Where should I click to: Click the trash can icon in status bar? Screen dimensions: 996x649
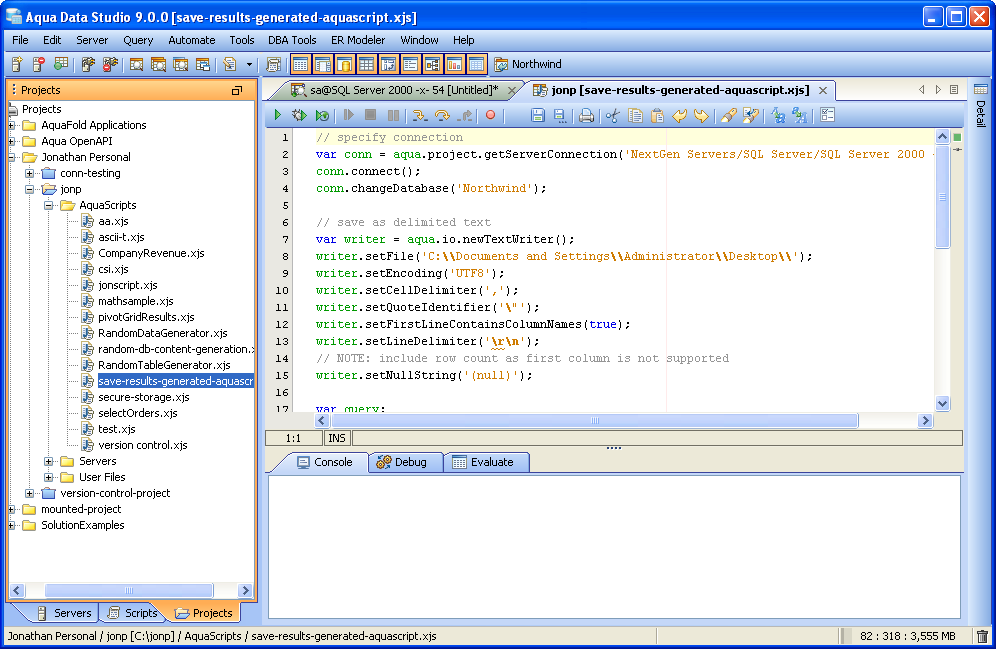tap(982, 636)
